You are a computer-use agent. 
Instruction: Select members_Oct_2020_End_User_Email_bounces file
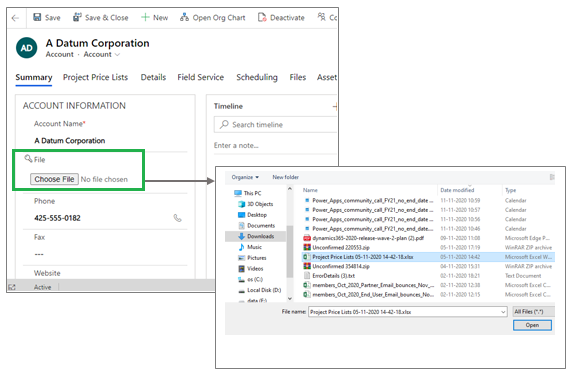pos(427,295)
